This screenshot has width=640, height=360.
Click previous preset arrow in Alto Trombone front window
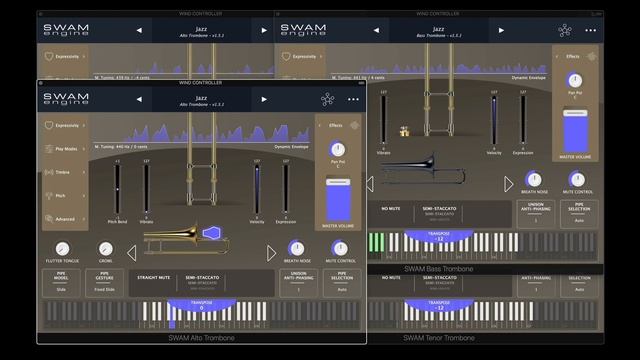139,99
